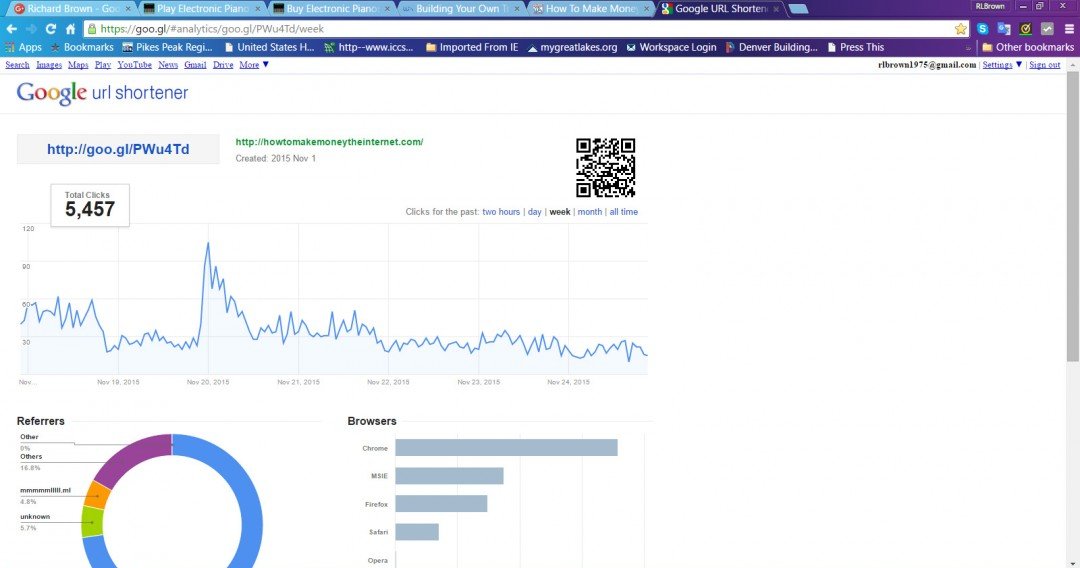Open the Apps shortcut in bookmarks bar

click(x=23, y=48)
